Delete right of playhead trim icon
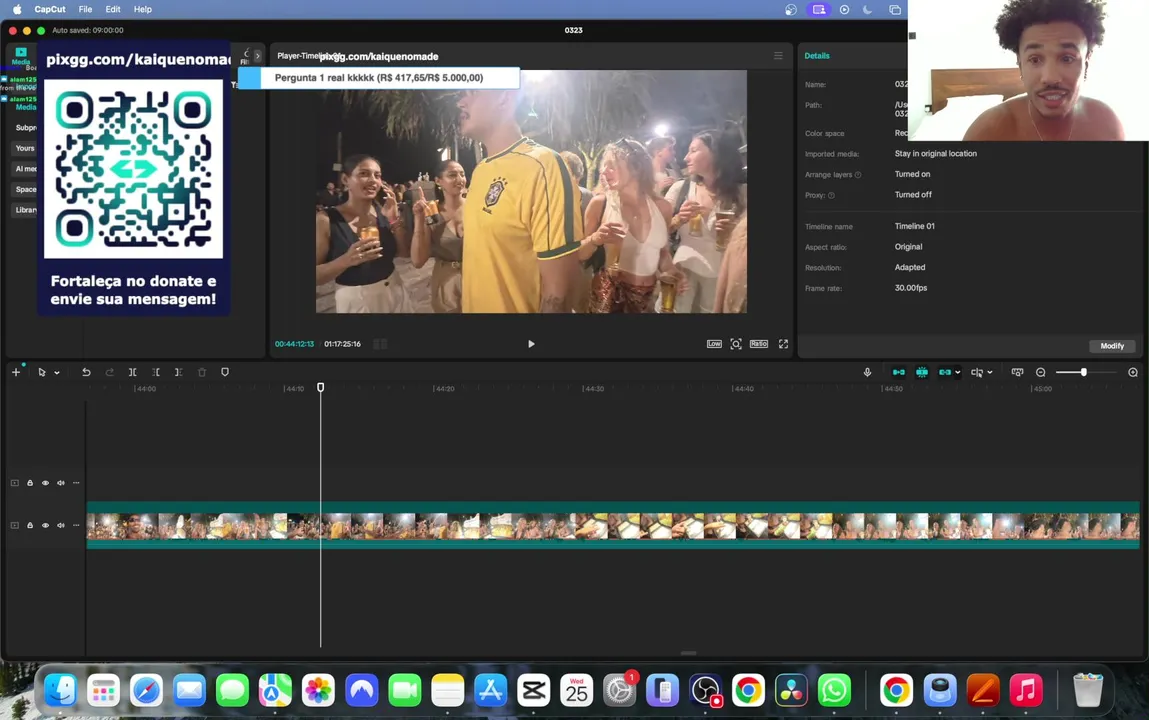The width and height of the screenshot is (1149, 720). [179, 372]
